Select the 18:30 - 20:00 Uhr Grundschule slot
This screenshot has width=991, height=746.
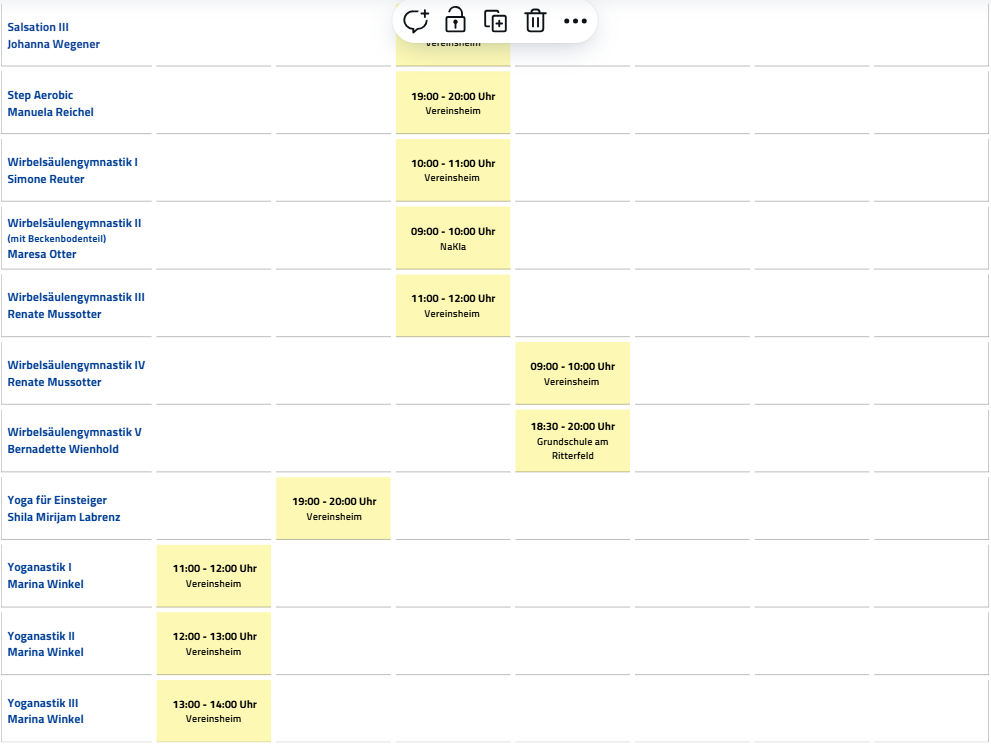(x=572, y=440)
